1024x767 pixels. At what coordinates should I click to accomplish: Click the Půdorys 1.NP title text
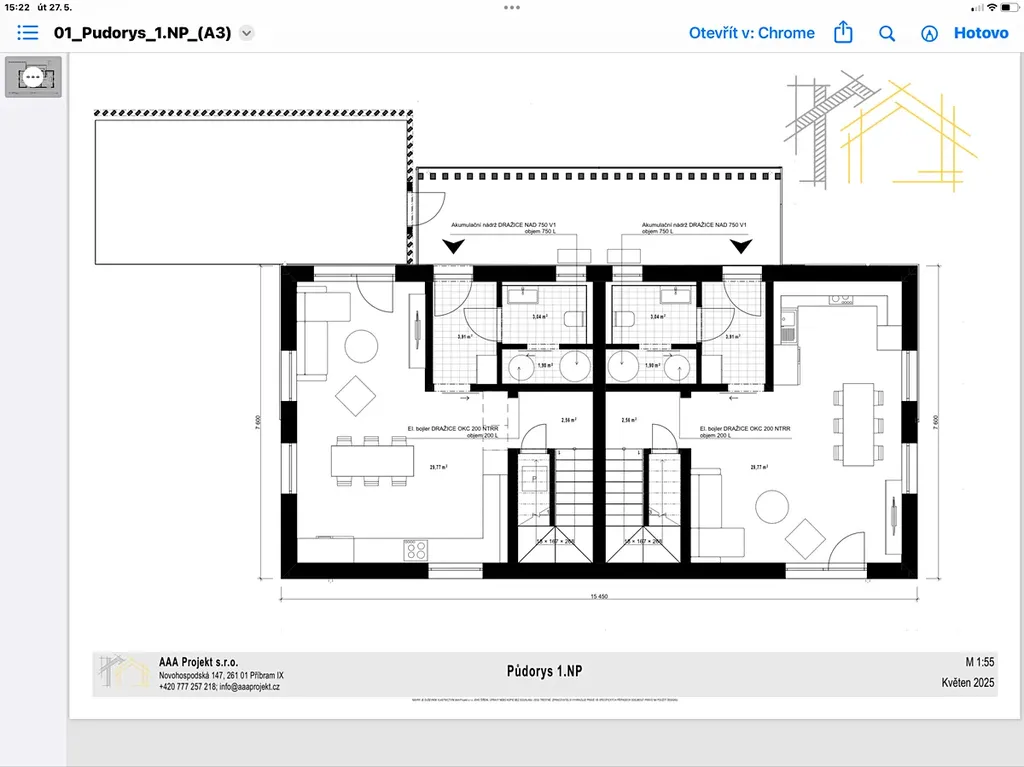(545, 670)
